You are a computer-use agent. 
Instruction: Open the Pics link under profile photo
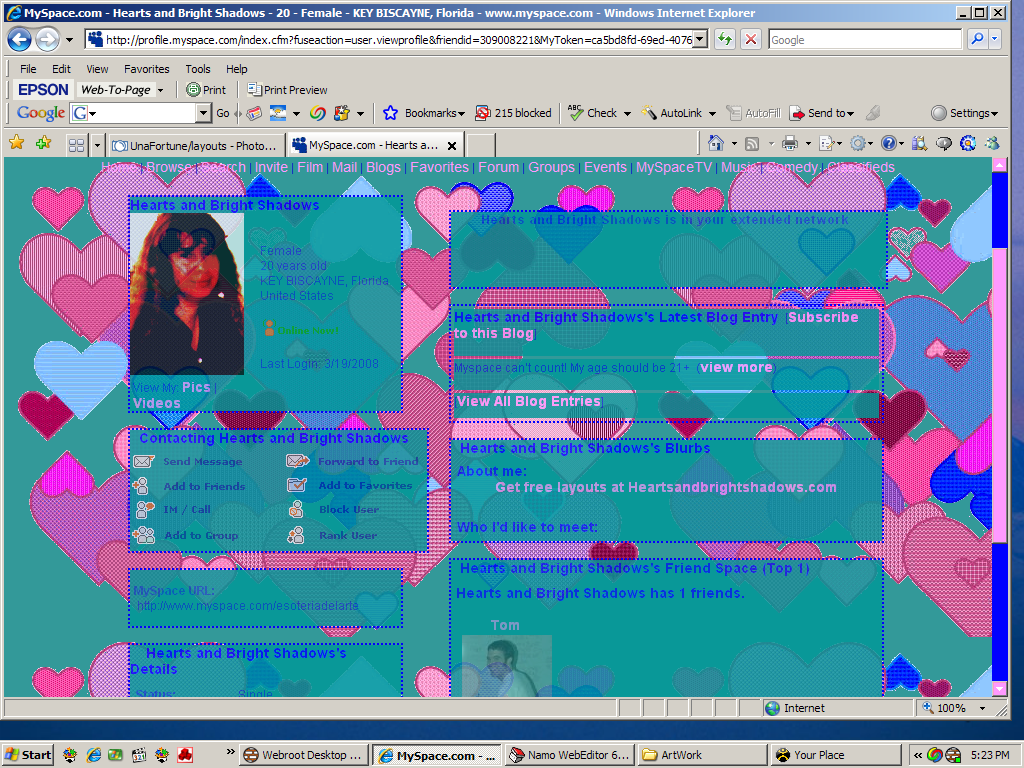196,387
